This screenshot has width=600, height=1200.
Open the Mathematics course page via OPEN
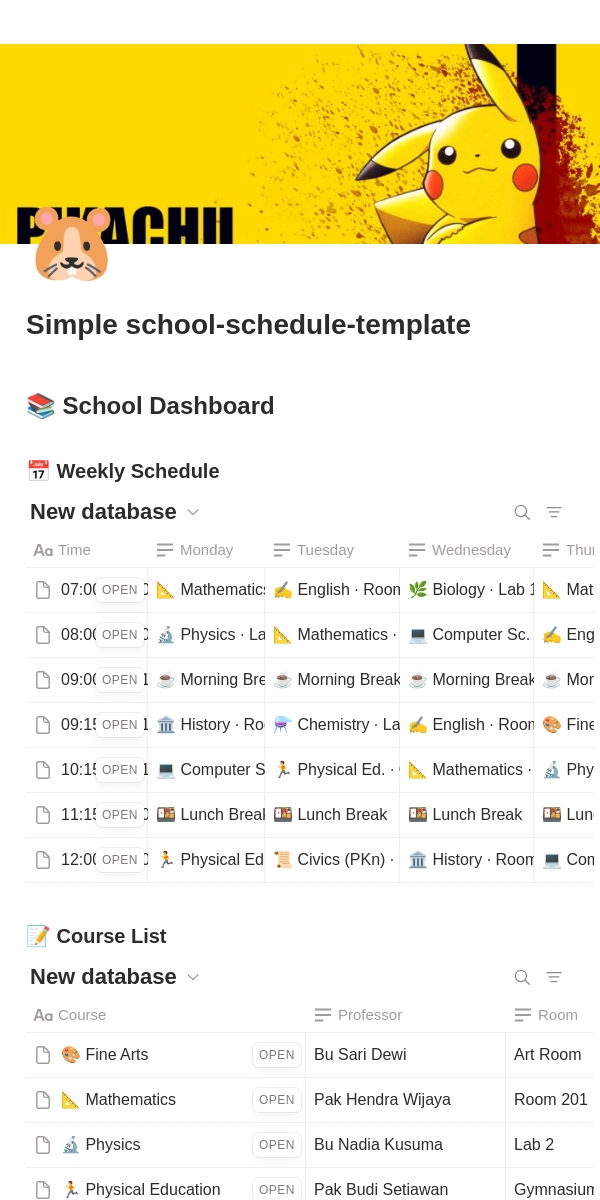[x=277, y=1100]
